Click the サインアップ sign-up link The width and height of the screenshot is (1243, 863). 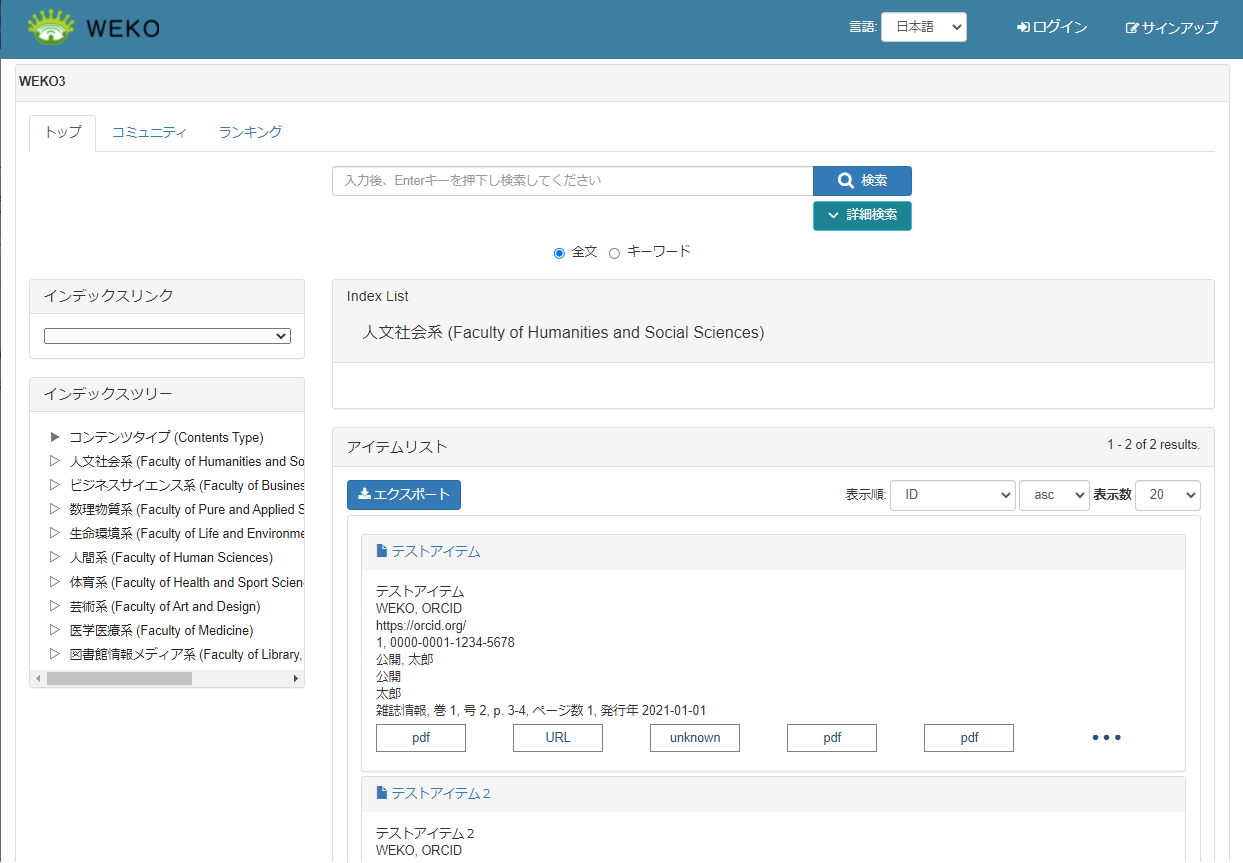(x=1171, y=28)
